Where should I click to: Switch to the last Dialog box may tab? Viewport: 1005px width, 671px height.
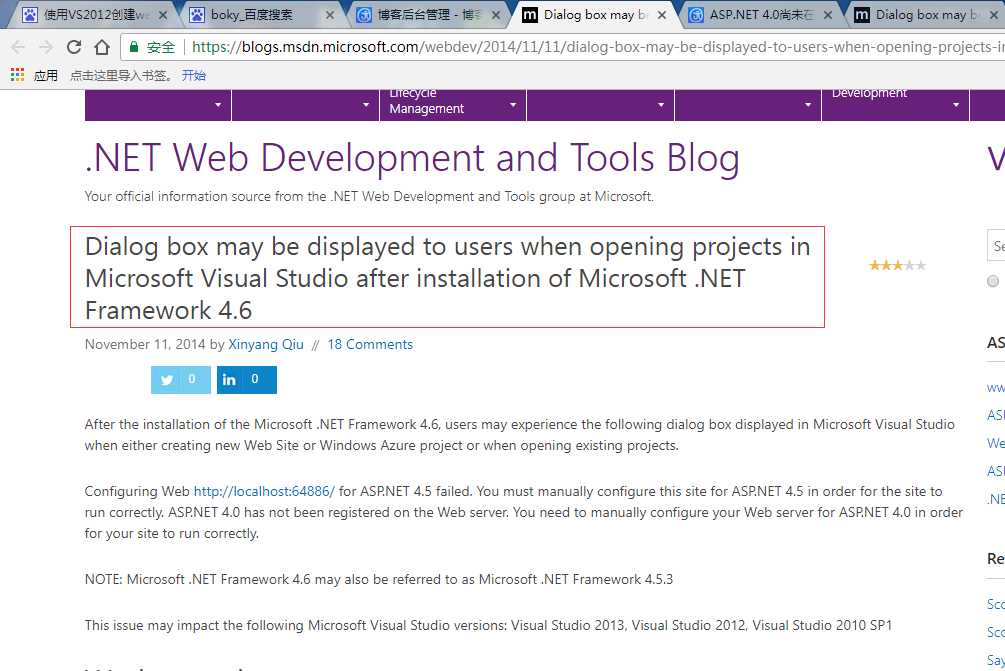pos(926,15)
